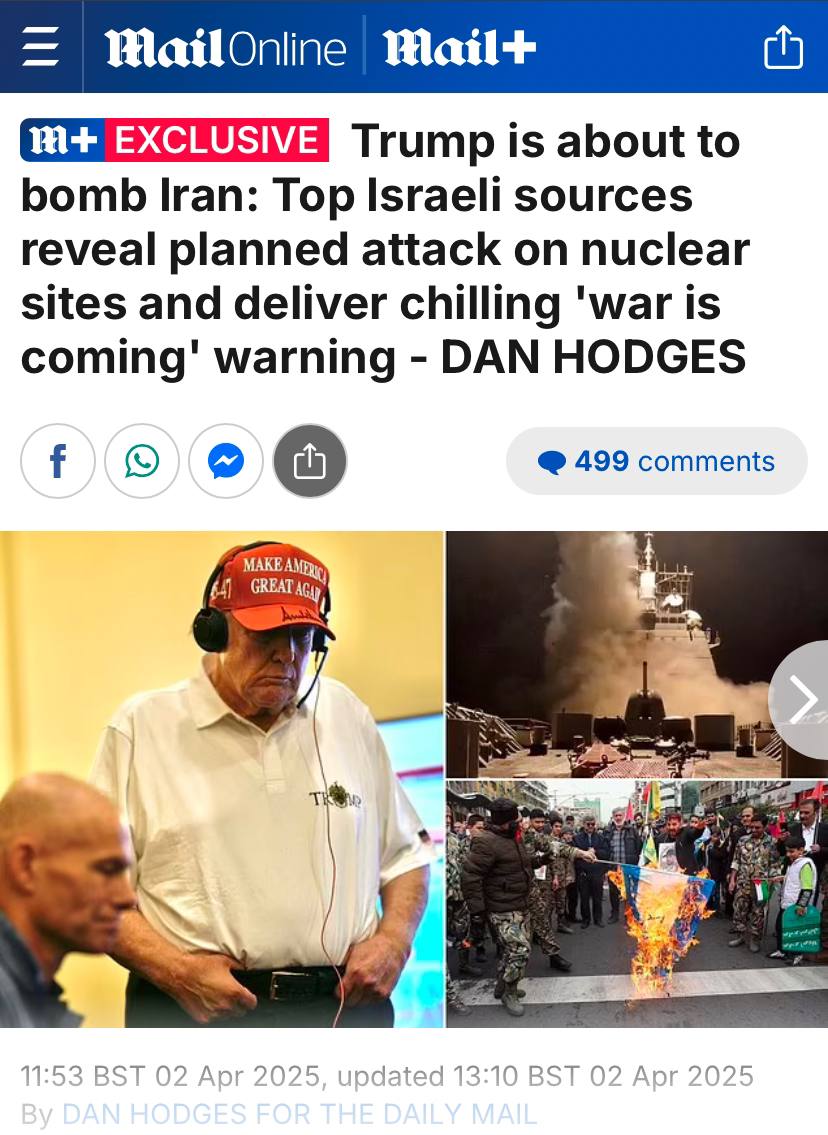The height and width of the screenshot is (1135, 828).
Task: Tap the DAN HODGES name in headline
Action: [593, 358]
